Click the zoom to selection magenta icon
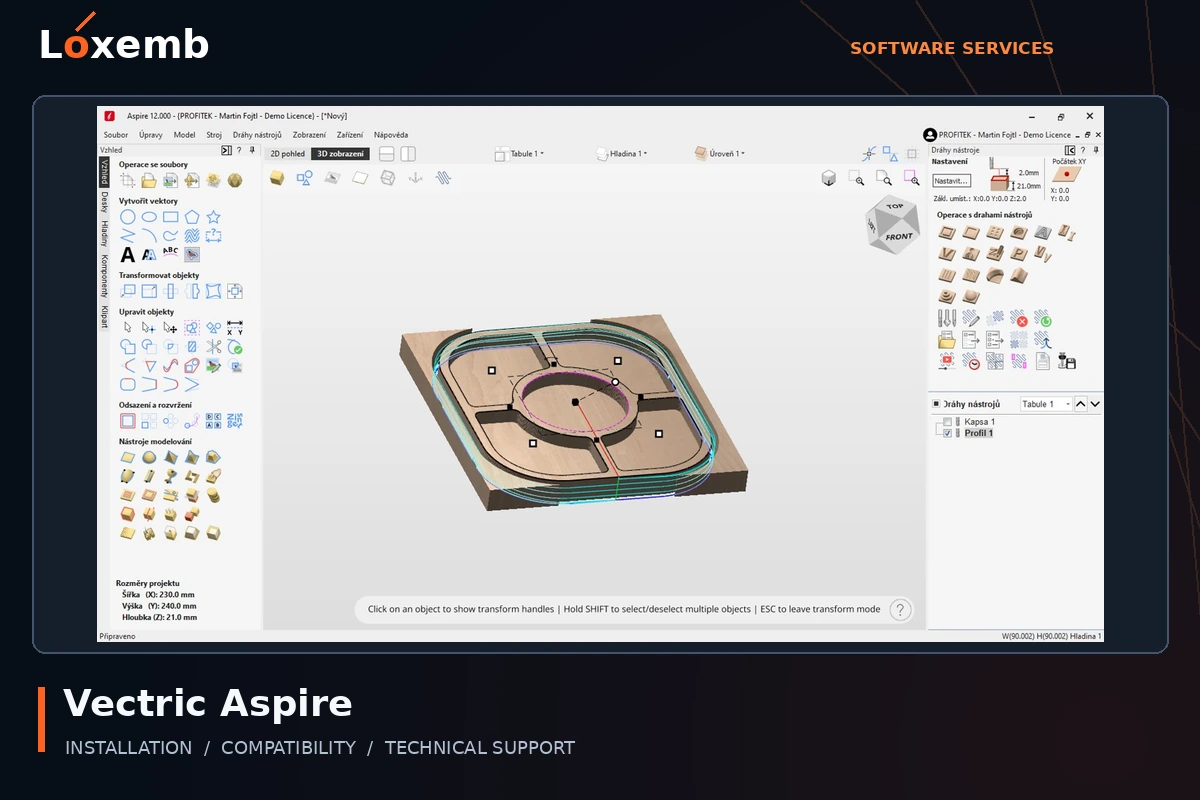Screen dimensions: 1200x800 click(x=911, y=177)
